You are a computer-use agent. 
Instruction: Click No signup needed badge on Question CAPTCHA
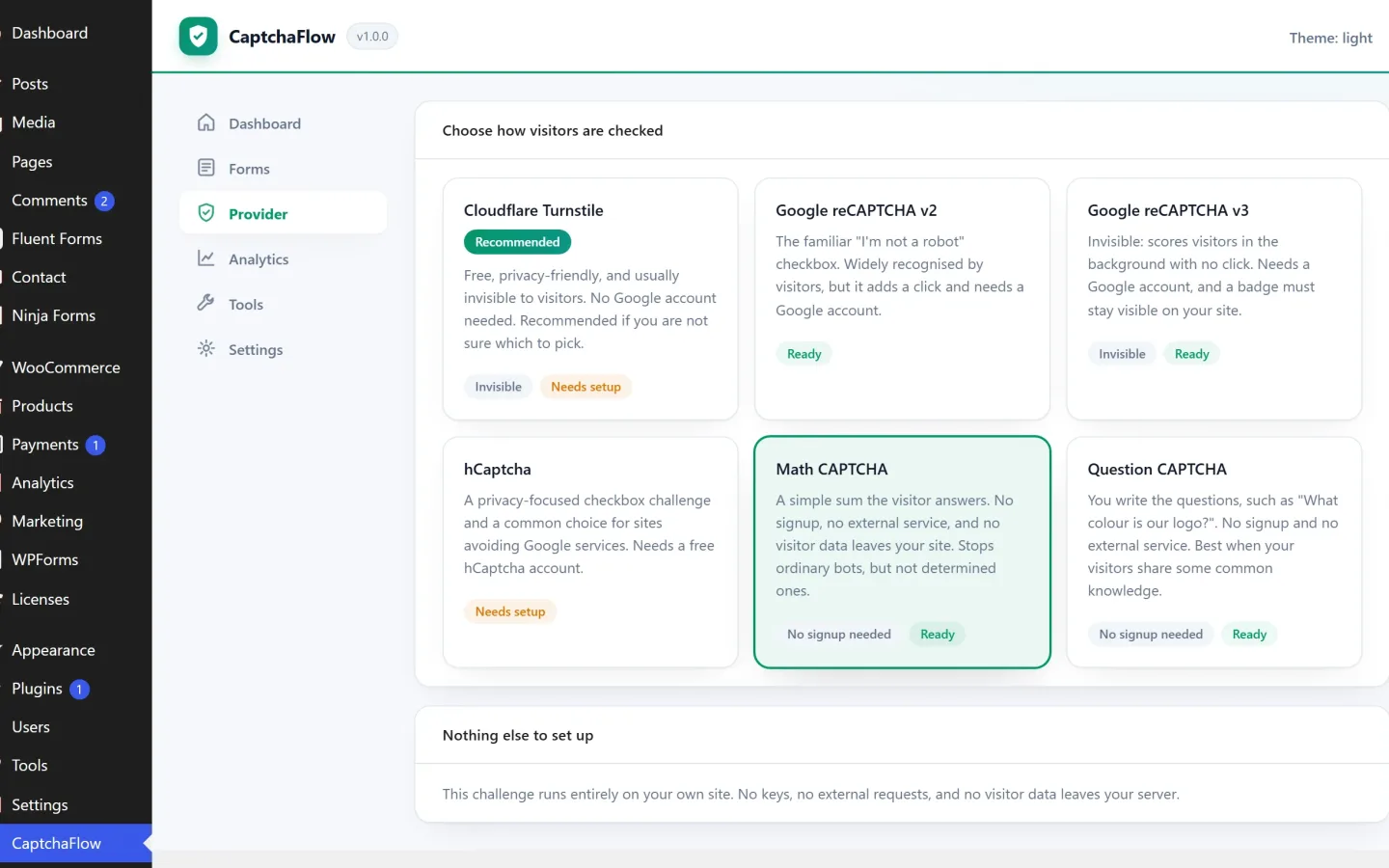pyautogui.click(x=1151, y=635)
